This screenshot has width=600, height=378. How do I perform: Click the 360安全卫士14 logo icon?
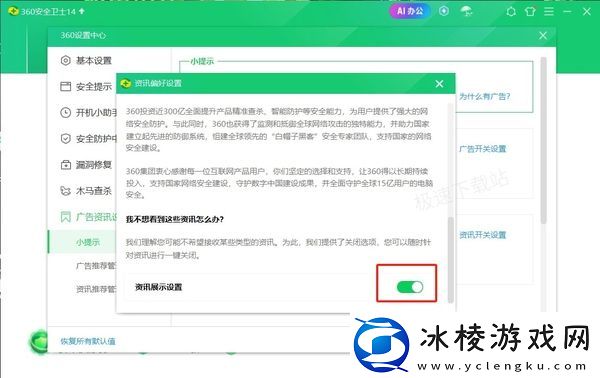coord(13,11)
